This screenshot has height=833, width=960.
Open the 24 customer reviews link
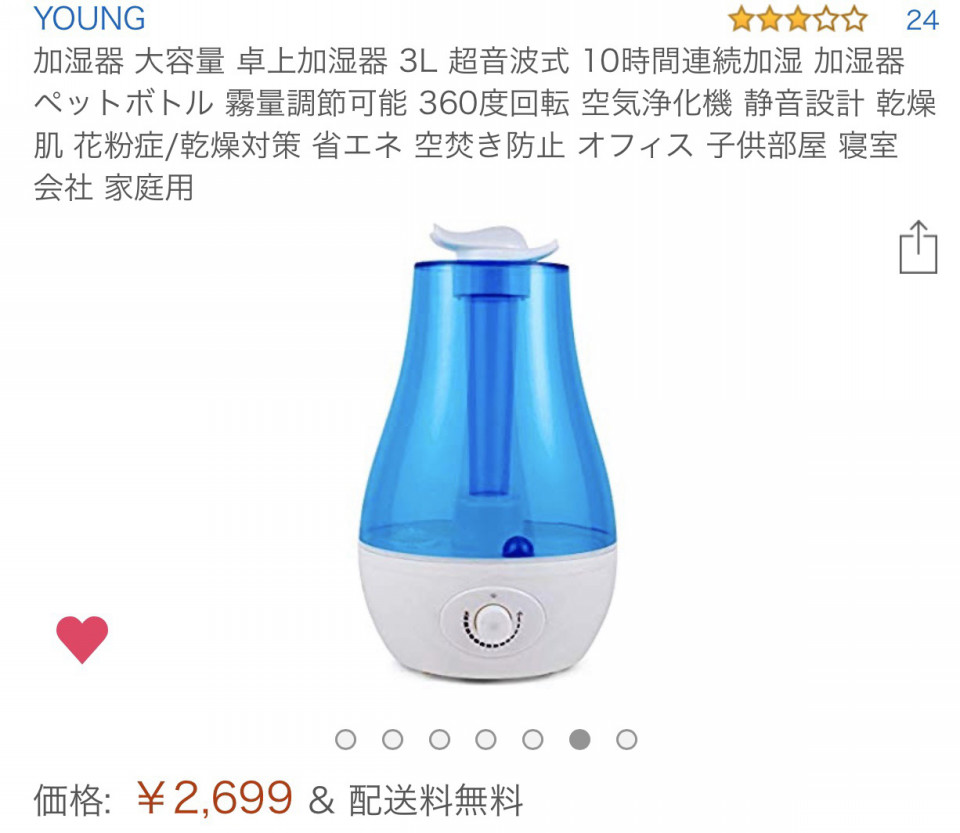pyautogui.click(x=922, y=20)
